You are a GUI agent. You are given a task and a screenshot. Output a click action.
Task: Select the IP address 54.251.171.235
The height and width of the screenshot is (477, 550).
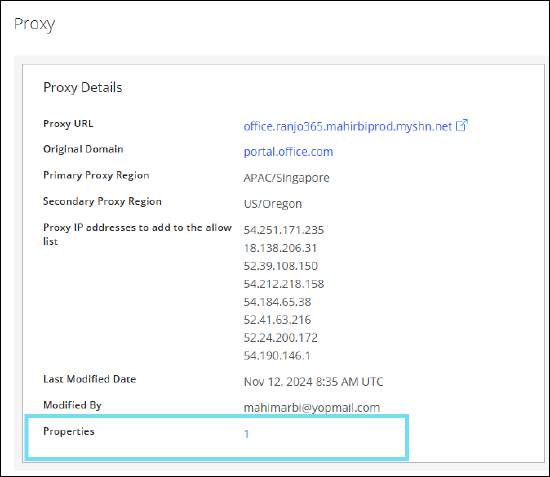click(x=284, y=230)
